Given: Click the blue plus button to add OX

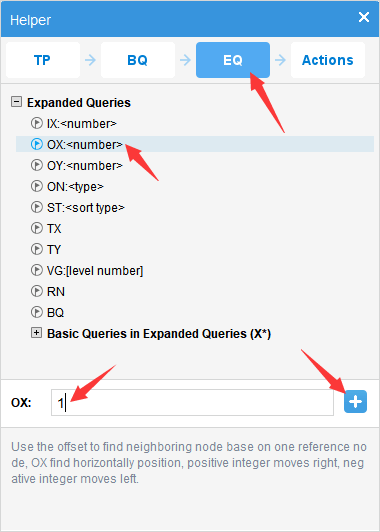Looking at the screenshot, I should (355, 402).
